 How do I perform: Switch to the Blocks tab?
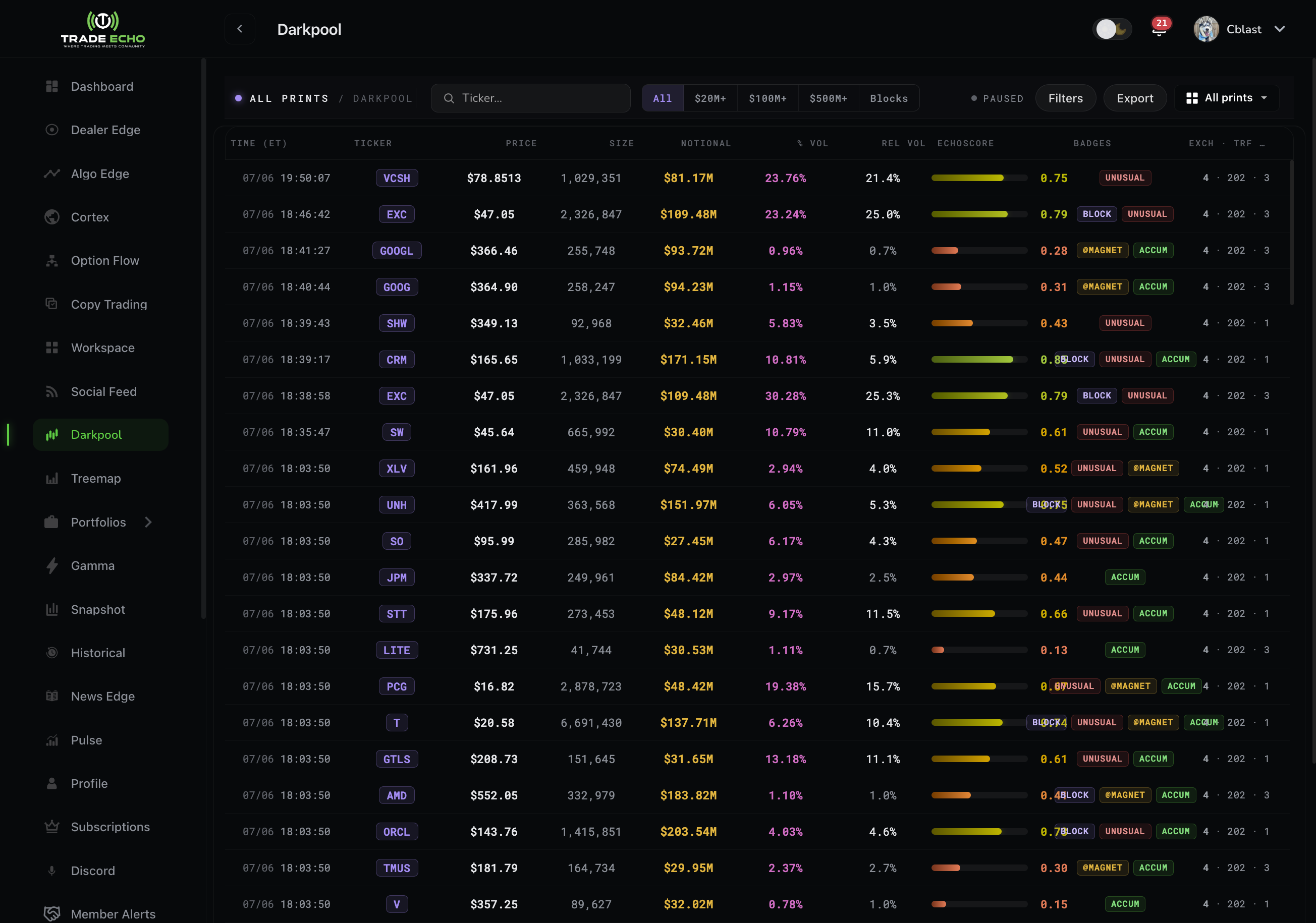pyautogui.click(x=889, y=98)
